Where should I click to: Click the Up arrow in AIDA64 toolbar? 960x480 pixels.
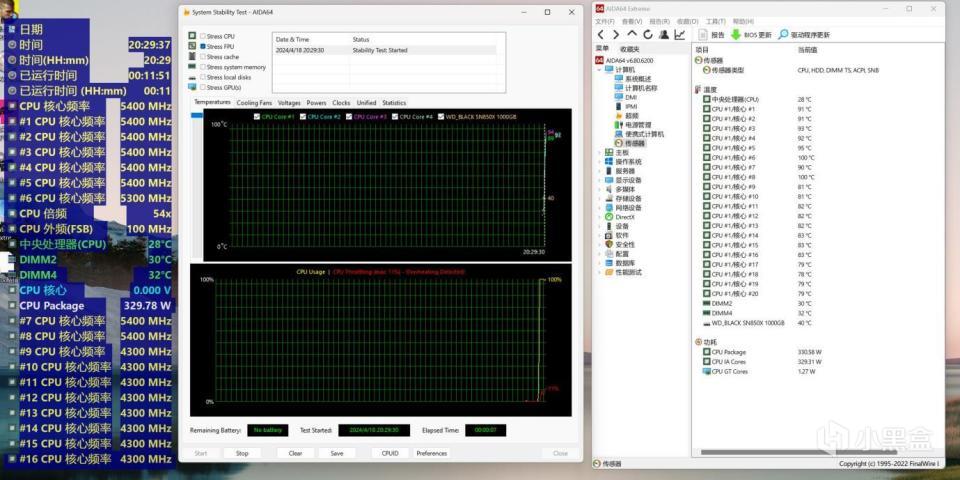point(631,35)
